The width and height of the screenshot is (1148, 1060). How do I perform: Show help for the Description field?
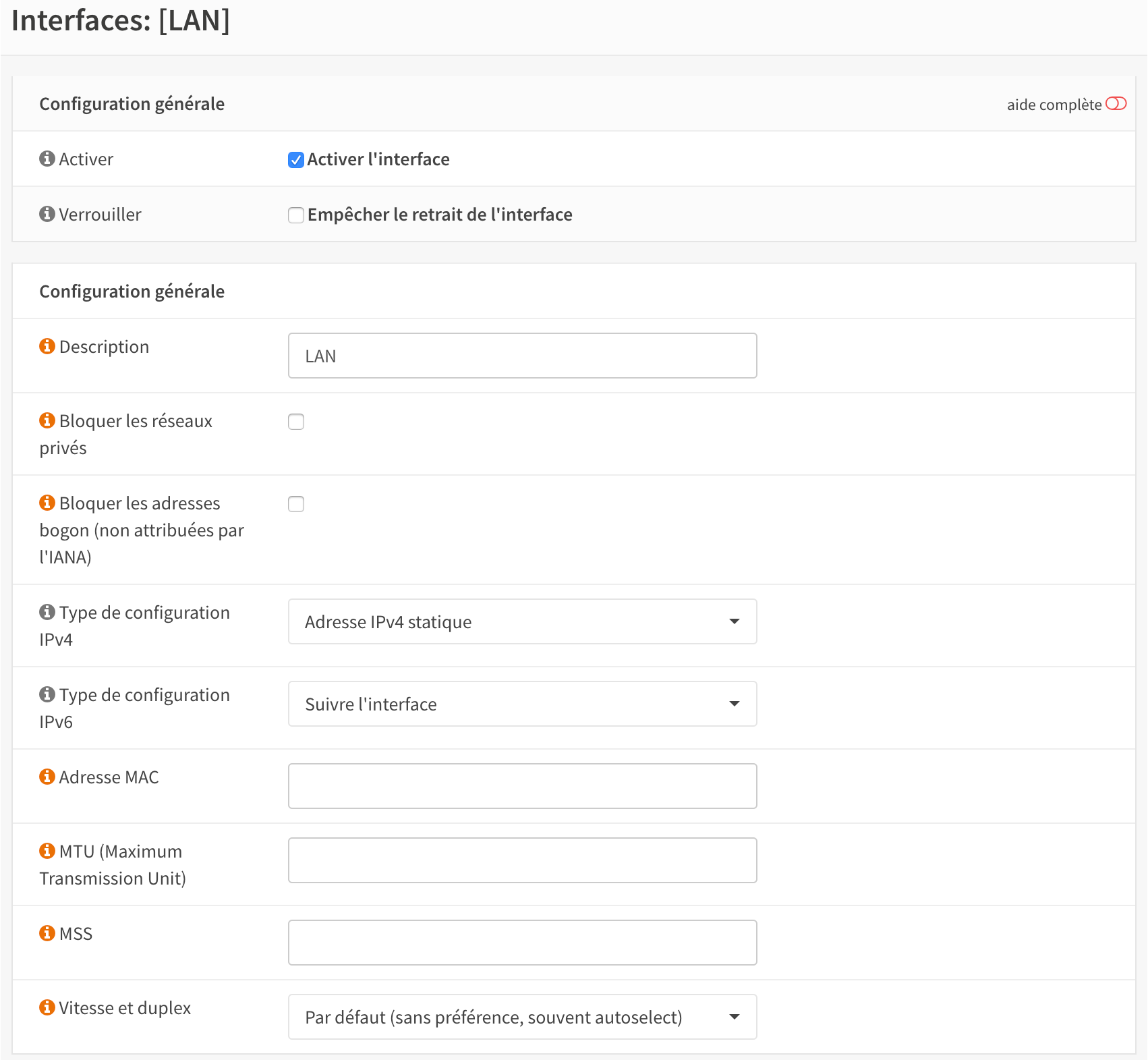(47, 346)
